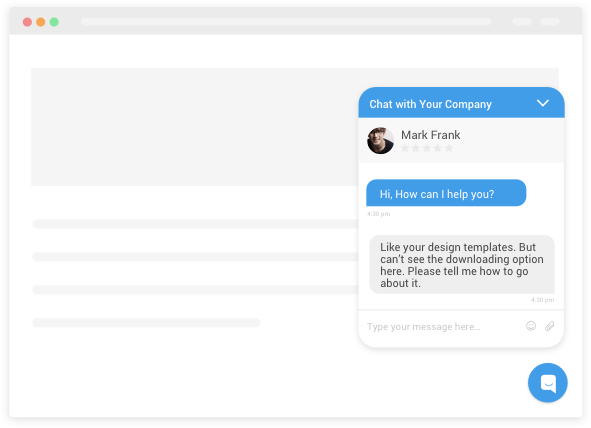Open the emoji picker smiley icon

point(531,326)
